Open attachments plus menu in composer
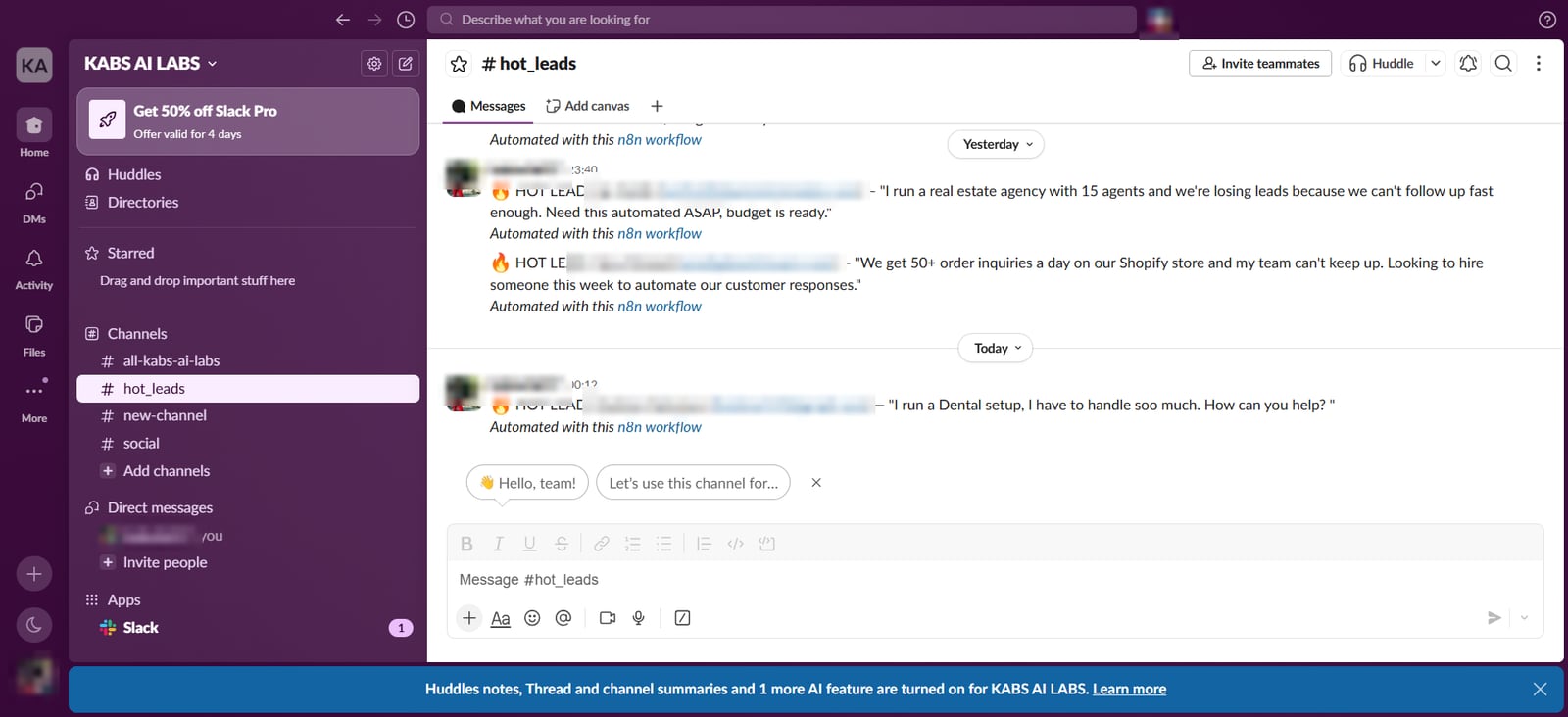 469,618
